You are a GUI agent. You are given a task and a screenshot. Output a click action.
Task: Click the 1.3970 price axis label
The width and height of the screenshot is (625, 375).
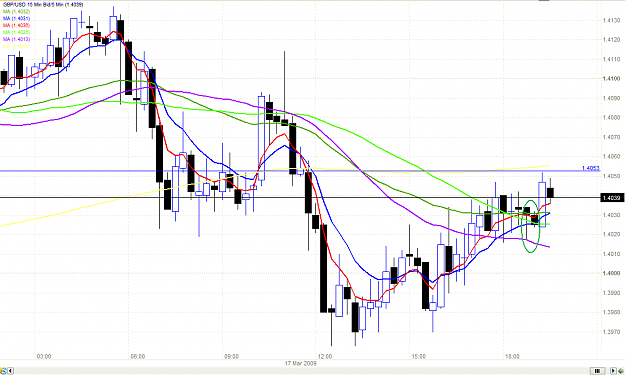[611, 332]
